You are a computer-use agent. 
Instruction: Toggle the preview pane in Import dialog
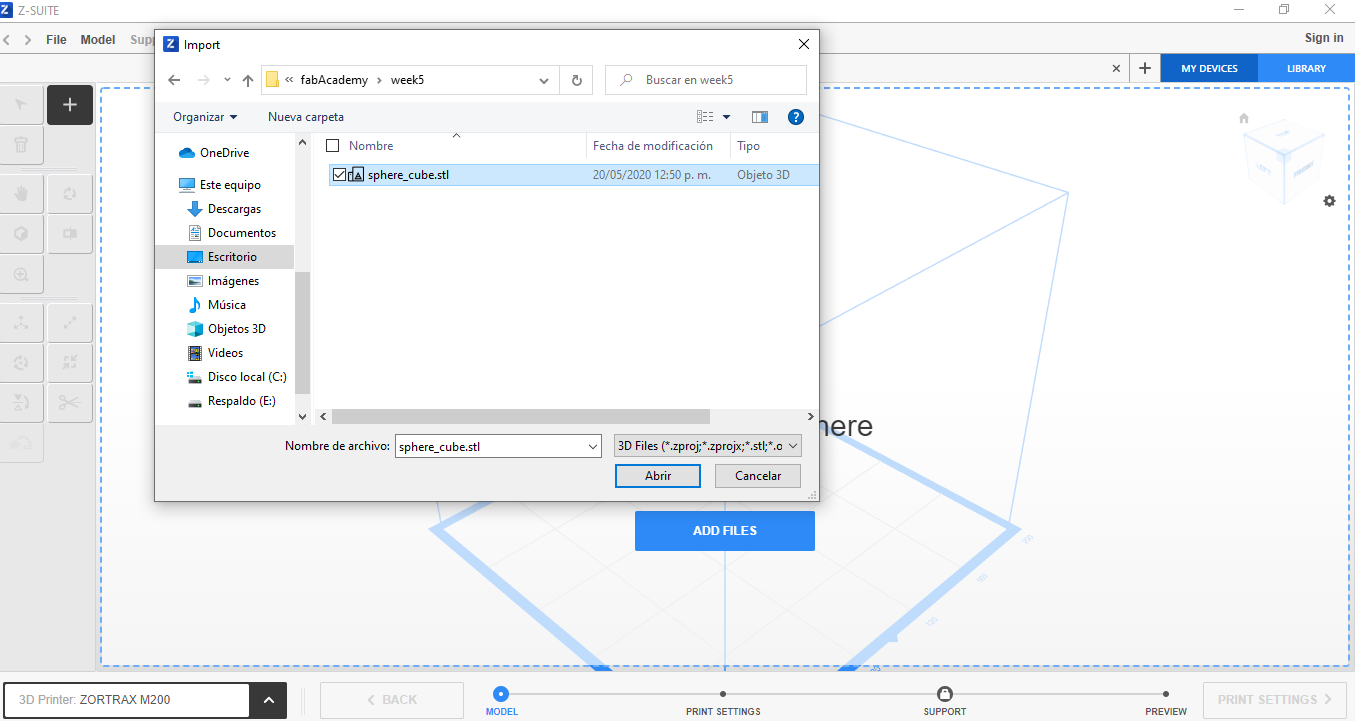pyautogui.click(x=760, y=117)
